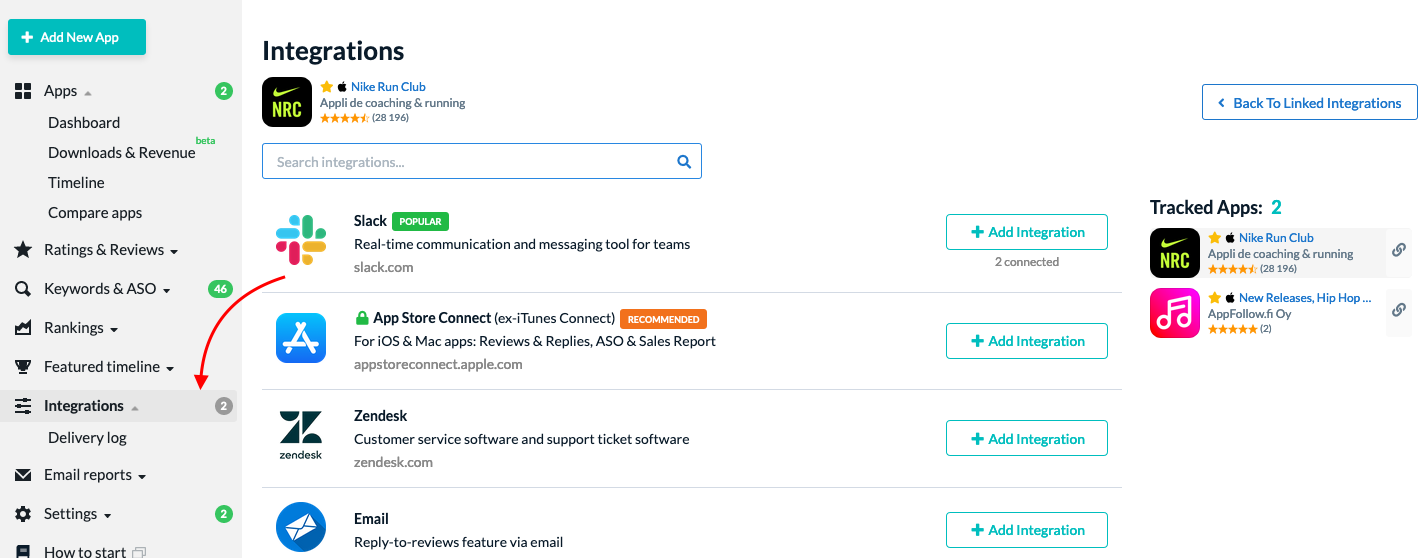Expand the Ratings & Reviews menu
The width and height of the screenshot is (1422, 558).
(x=110, y=250)
